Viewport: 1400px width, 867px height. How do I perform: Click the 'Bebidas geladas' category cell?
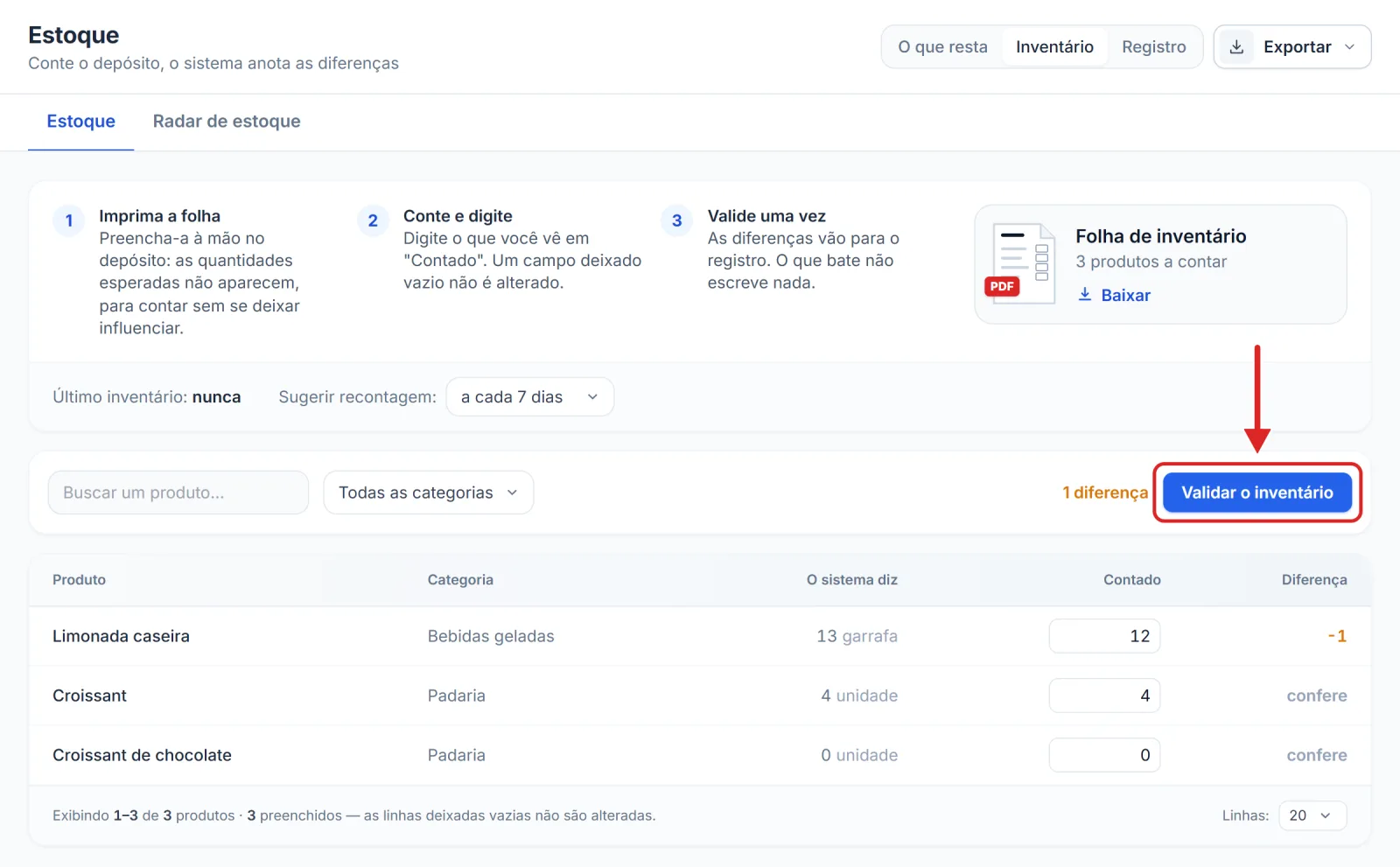tap(491, 636)
